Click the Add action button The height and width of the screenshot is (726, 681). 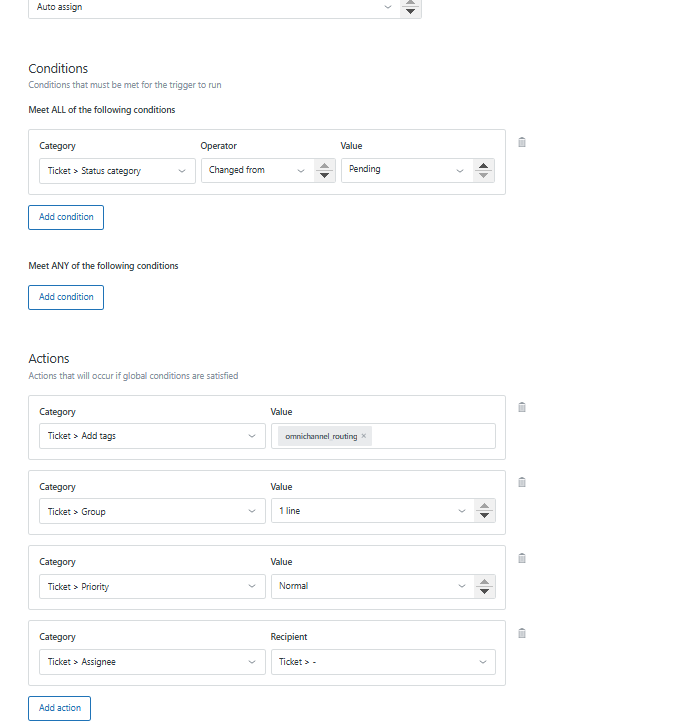[59, 708]
